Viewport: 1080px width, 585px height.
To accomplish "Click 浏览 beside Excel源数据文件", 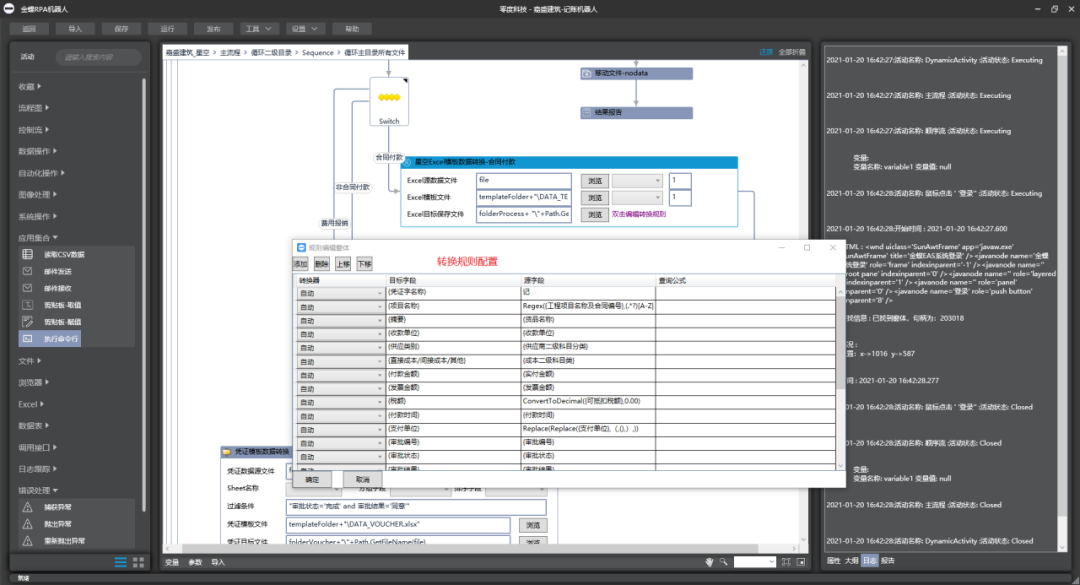I will click(x=594, y=181).
